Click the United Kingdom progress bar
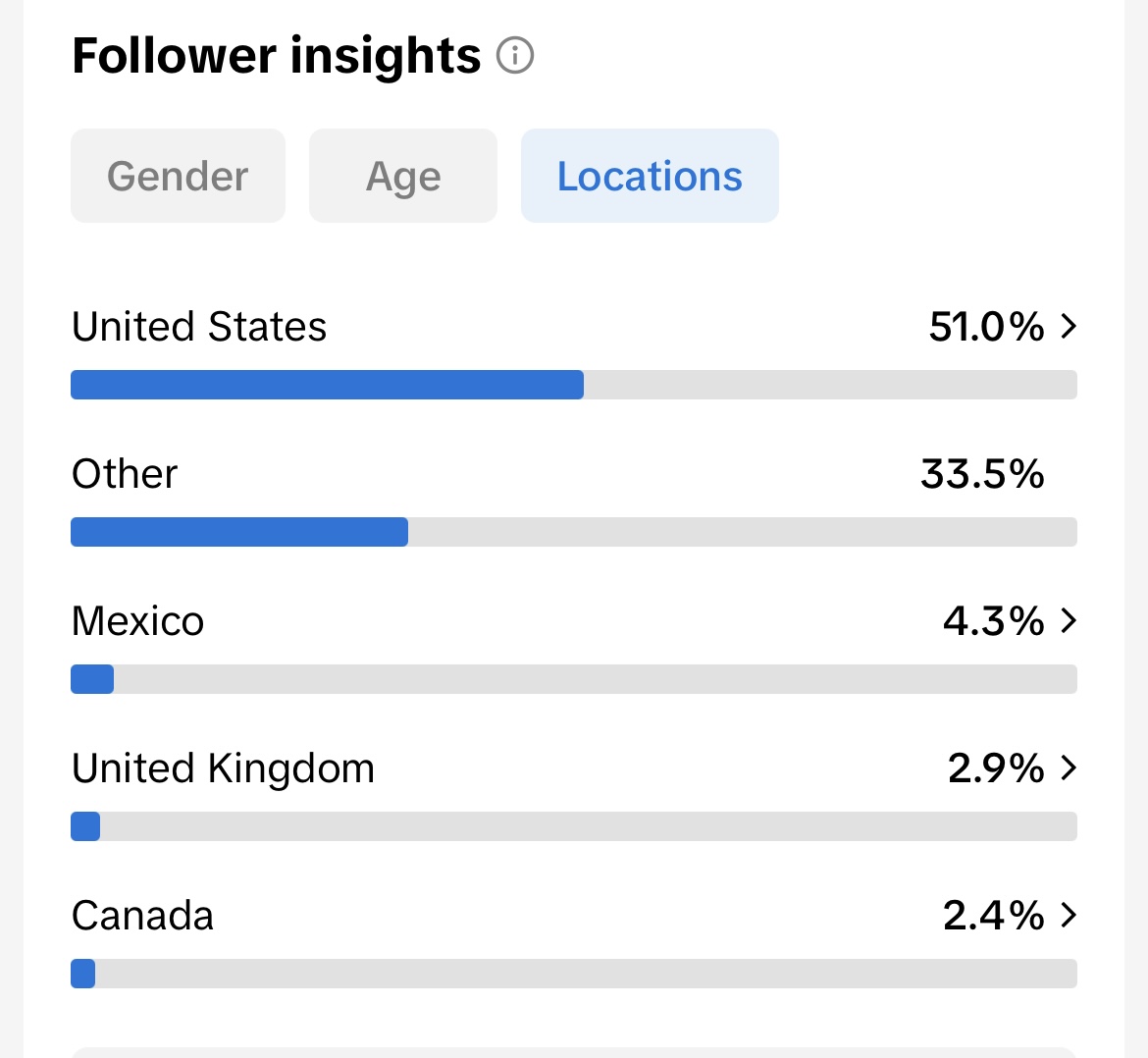The image size is (1148, 1058). 573,826
